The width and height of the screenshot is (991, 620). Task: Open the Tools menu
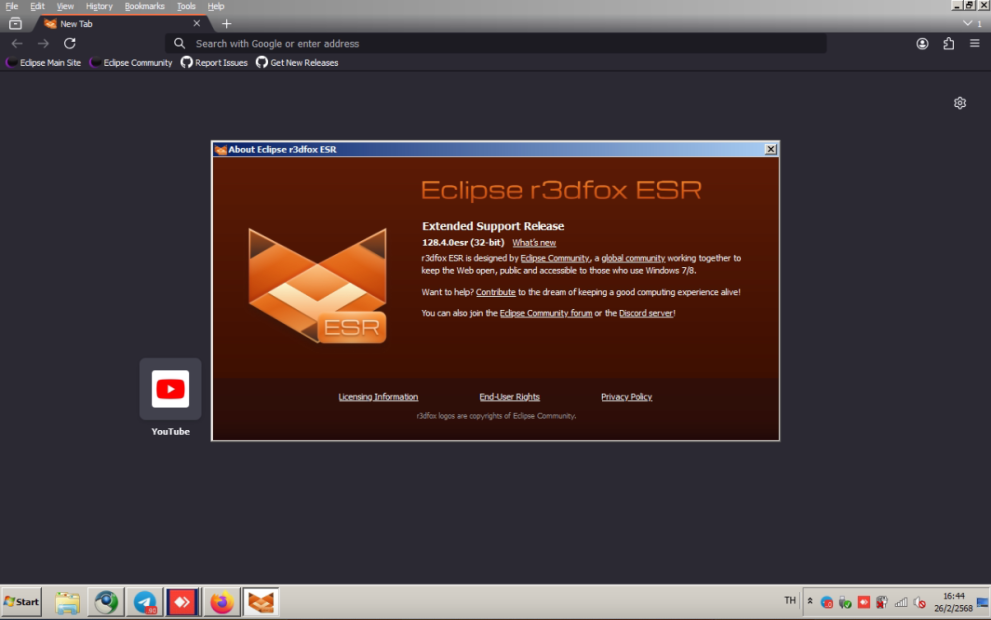pyautogui.click(x=186, y=6)
